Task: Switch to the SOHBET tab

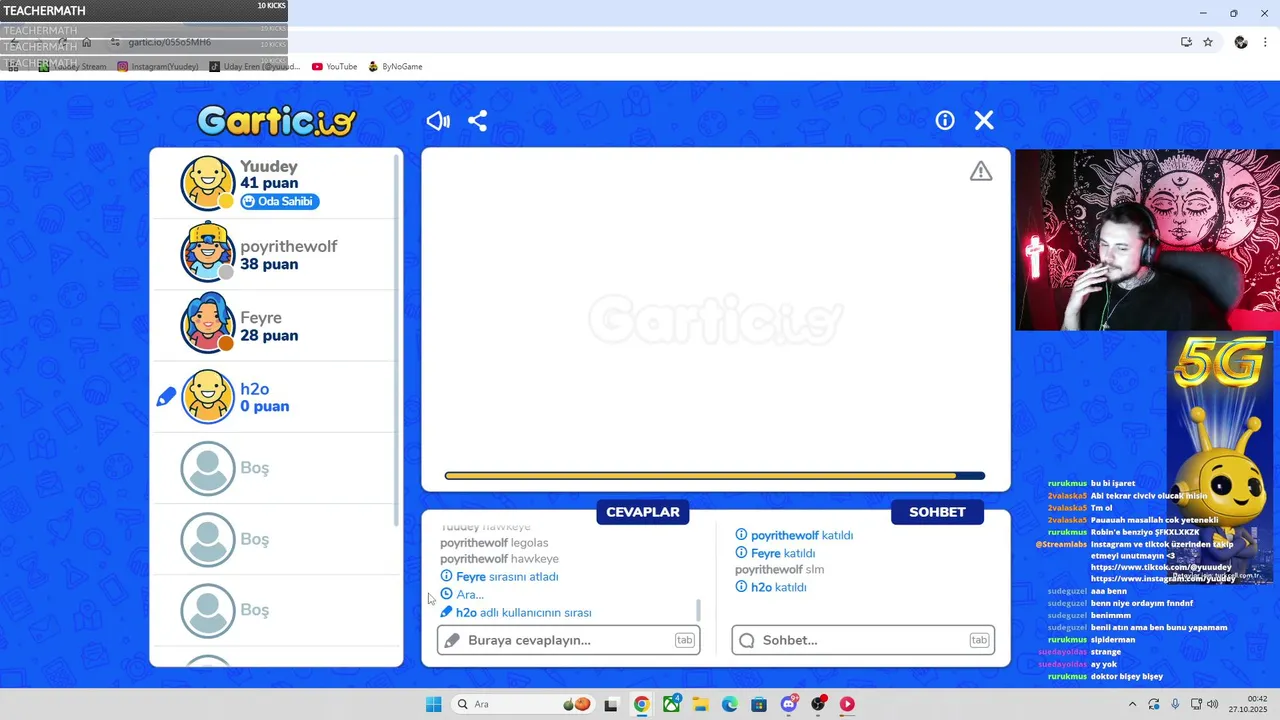Action: (937, 512)
